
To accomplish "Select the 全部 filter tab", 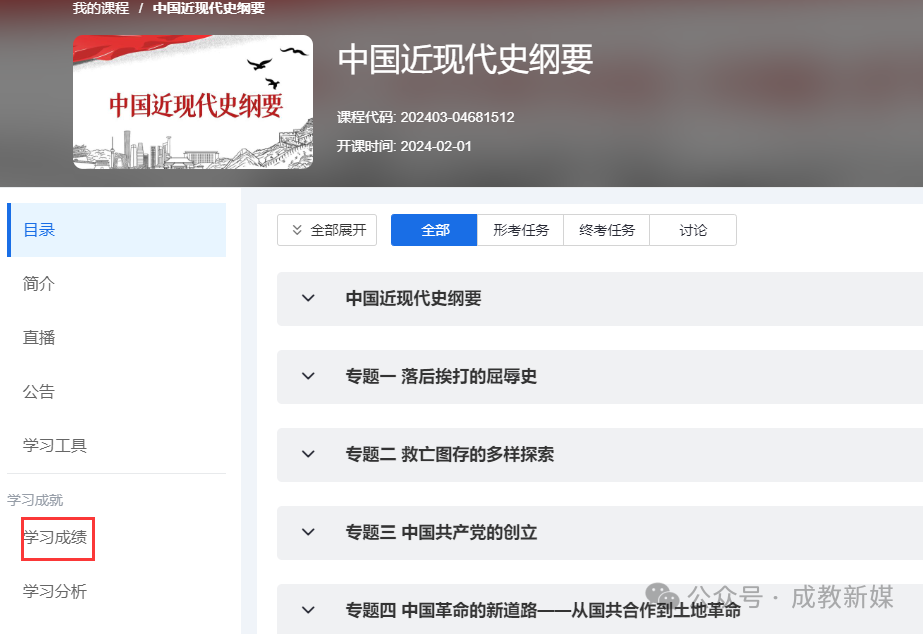I will point(435,230).
